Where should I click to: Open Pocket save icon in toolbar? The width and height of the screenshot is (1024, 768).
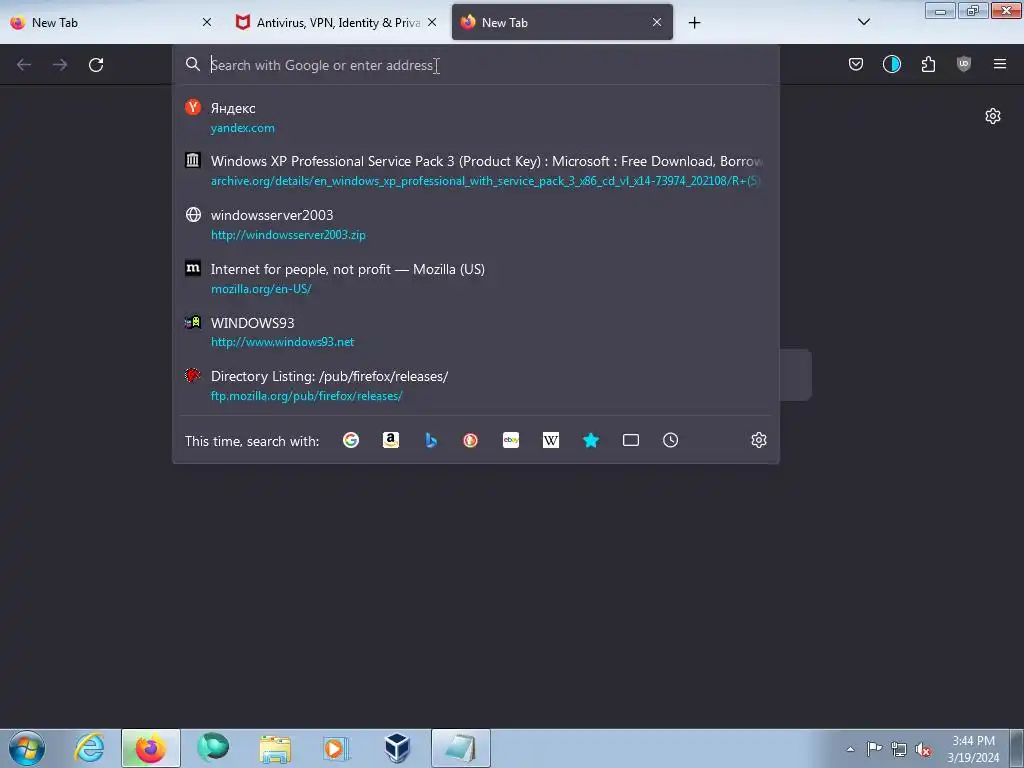click(856, 64)
